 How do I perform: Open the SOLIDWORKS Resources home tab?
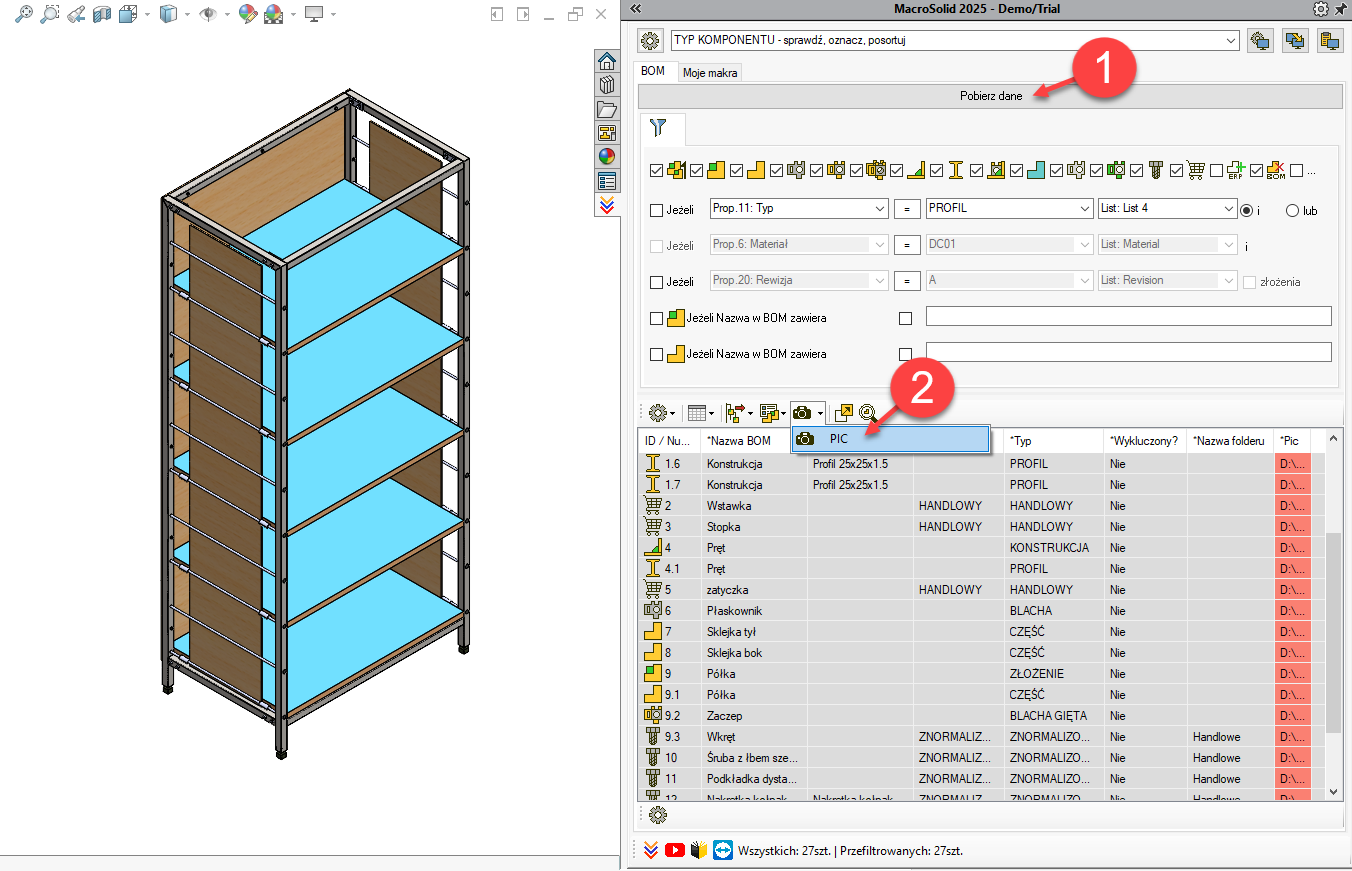click(x=607, y=62)
